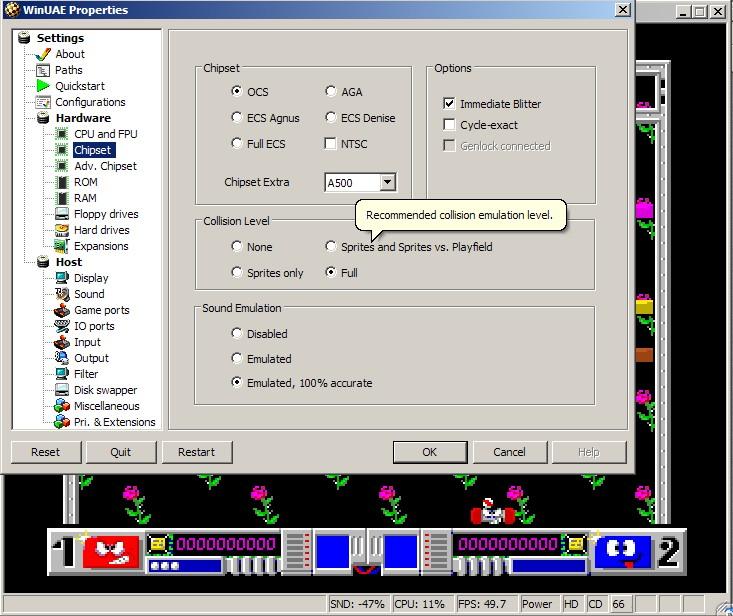Set collision level to Sprites only
The width and height of the screenshot is (733, 616).
tap(237, 272)
